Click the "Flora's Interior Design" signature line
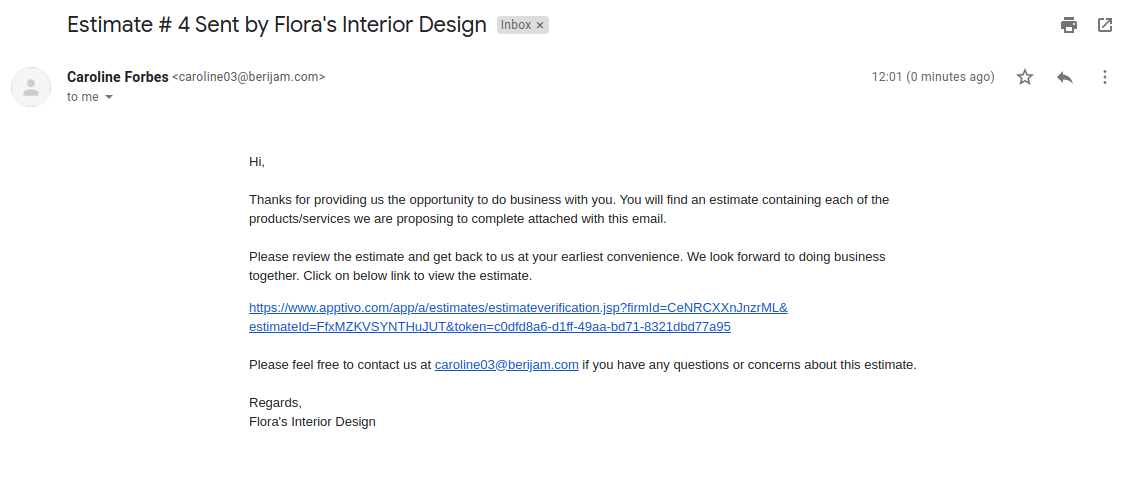 click(312, 422)
